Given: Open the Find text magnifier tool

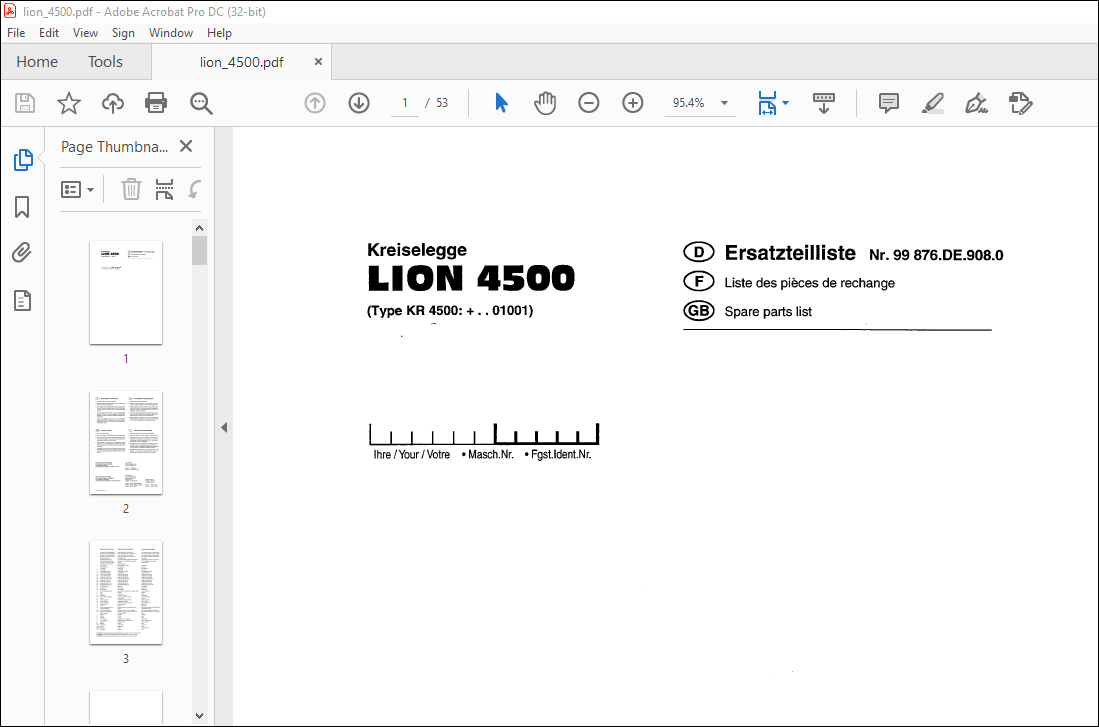Looking at the screenshot, I should click(x=201, y=103).
